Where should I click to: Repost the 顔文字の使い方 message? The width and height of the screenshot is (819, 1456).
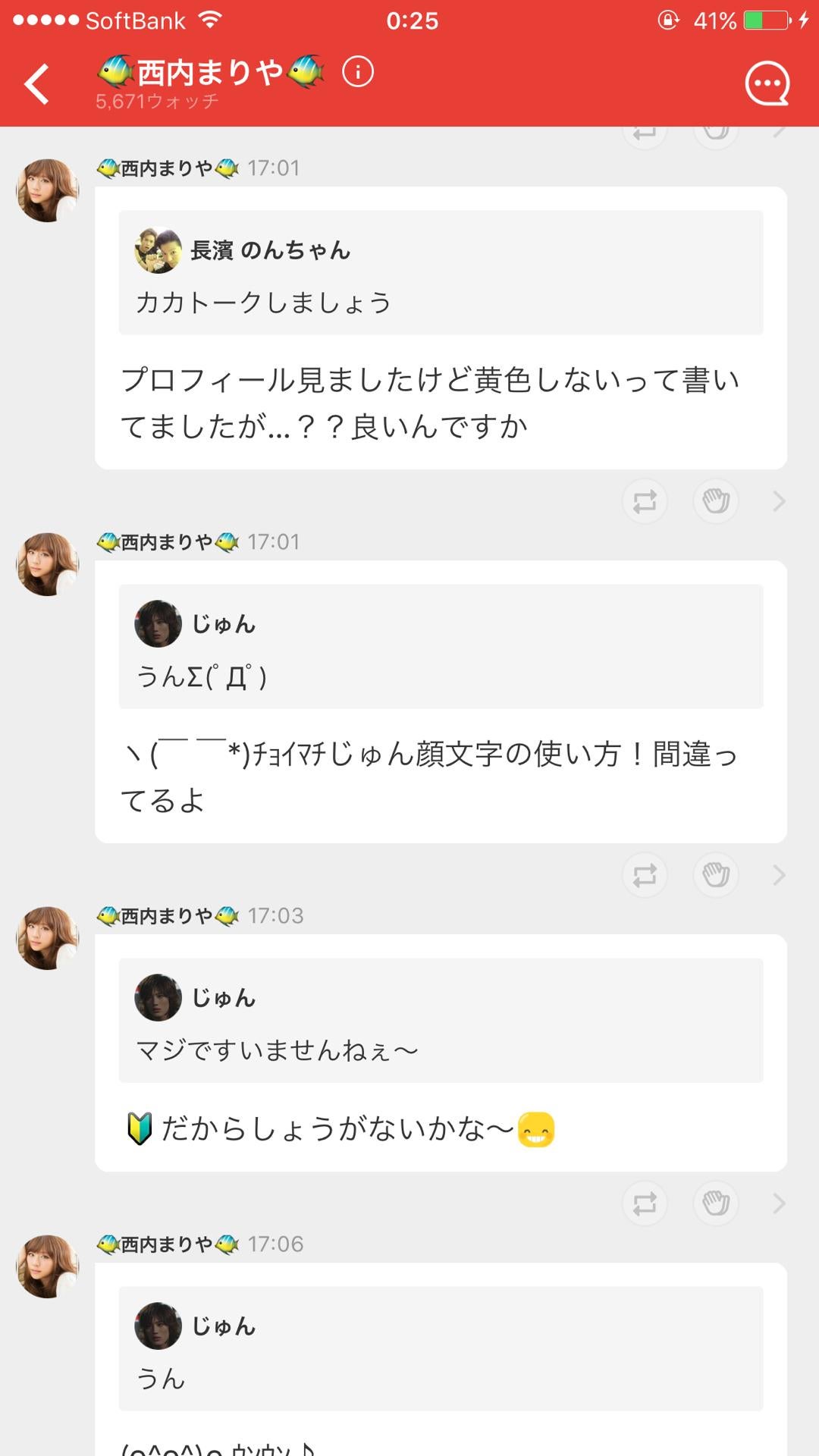[645, 875]
